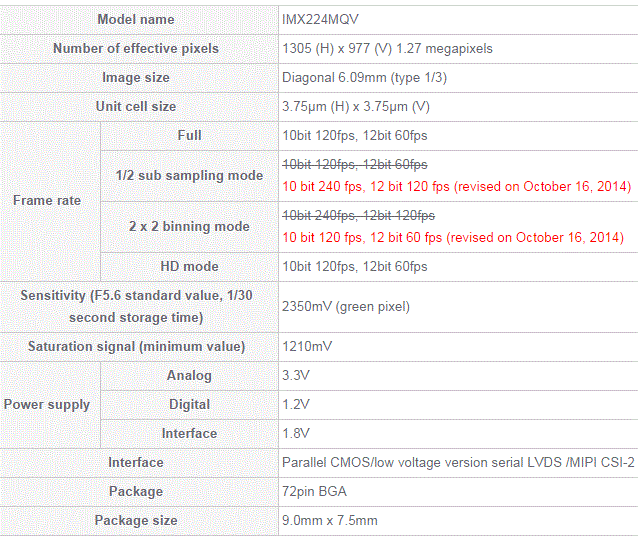
Task: Select the HD mode label
Action: point(189,266)
